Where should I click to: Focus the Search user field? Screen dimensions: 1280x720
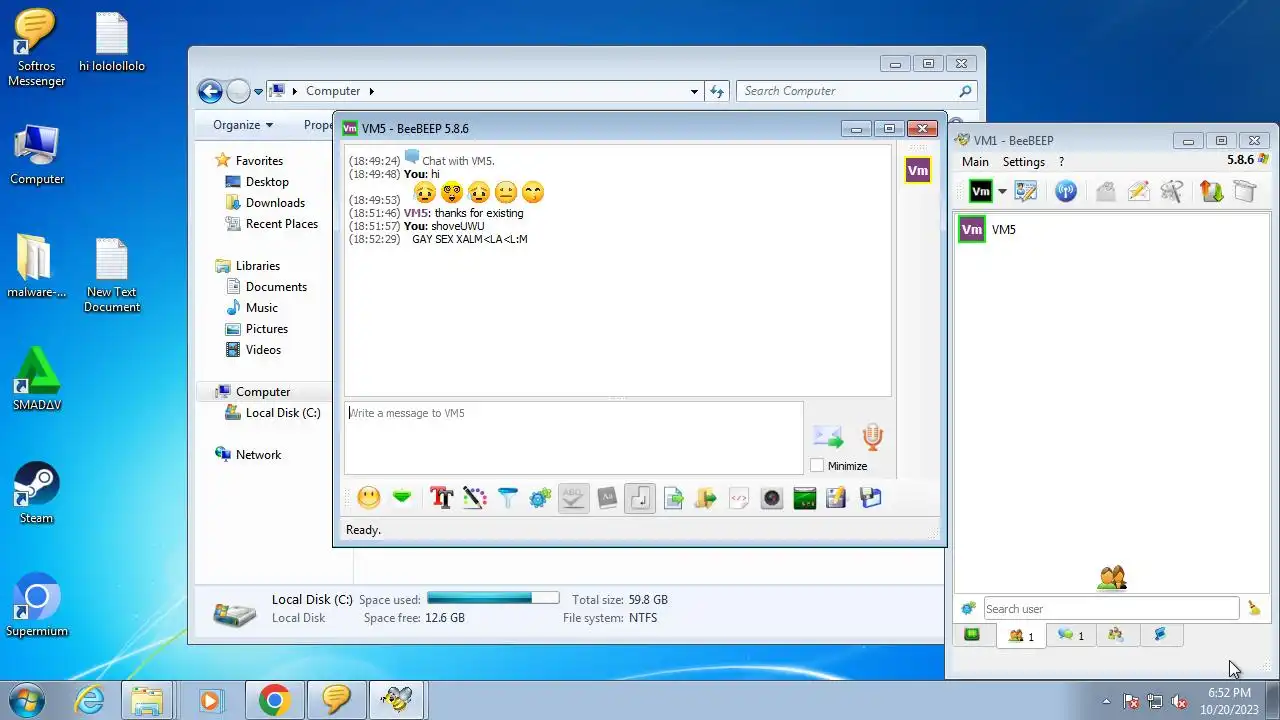pyautogui.click(x=1111, y=608)
